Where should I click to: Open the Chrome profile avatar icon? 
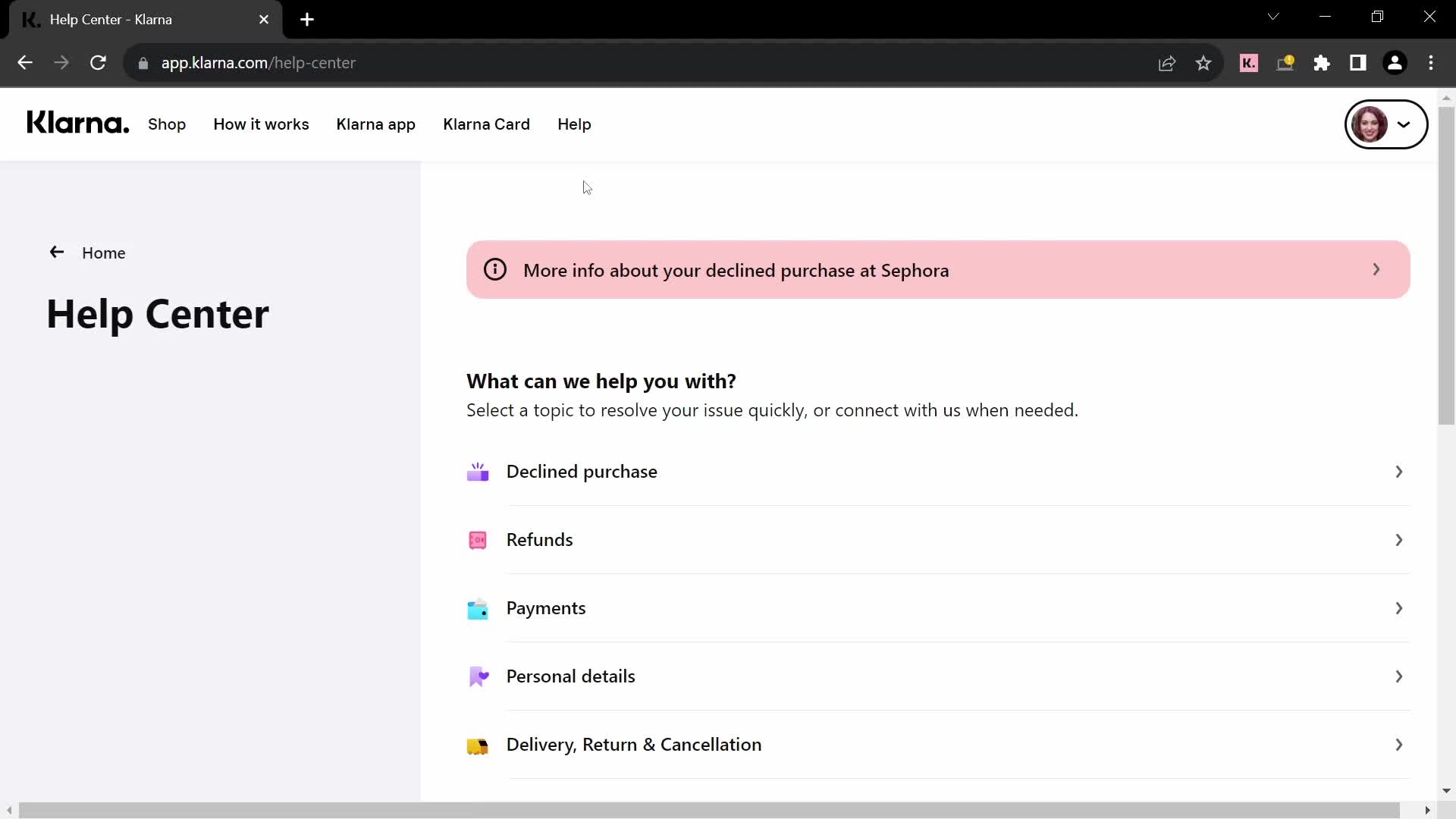1395,63
